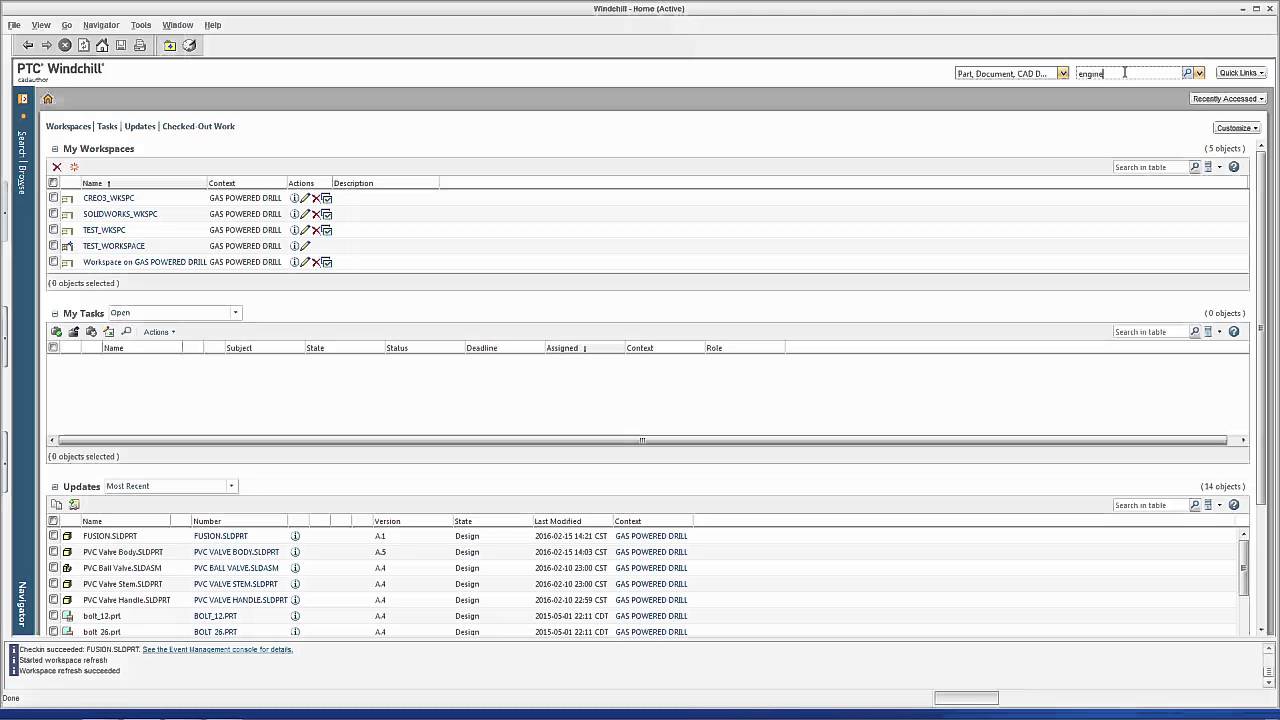1280x720 pixels.
Task: Open the View menu
Action: (41, 25)
